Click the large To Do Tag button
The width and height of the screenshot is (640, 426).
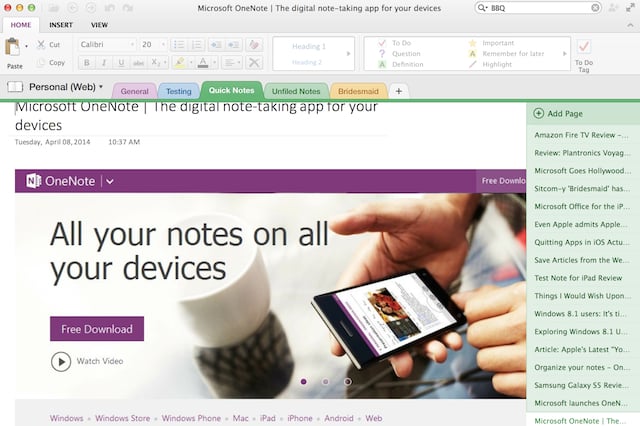click(584, 55)
